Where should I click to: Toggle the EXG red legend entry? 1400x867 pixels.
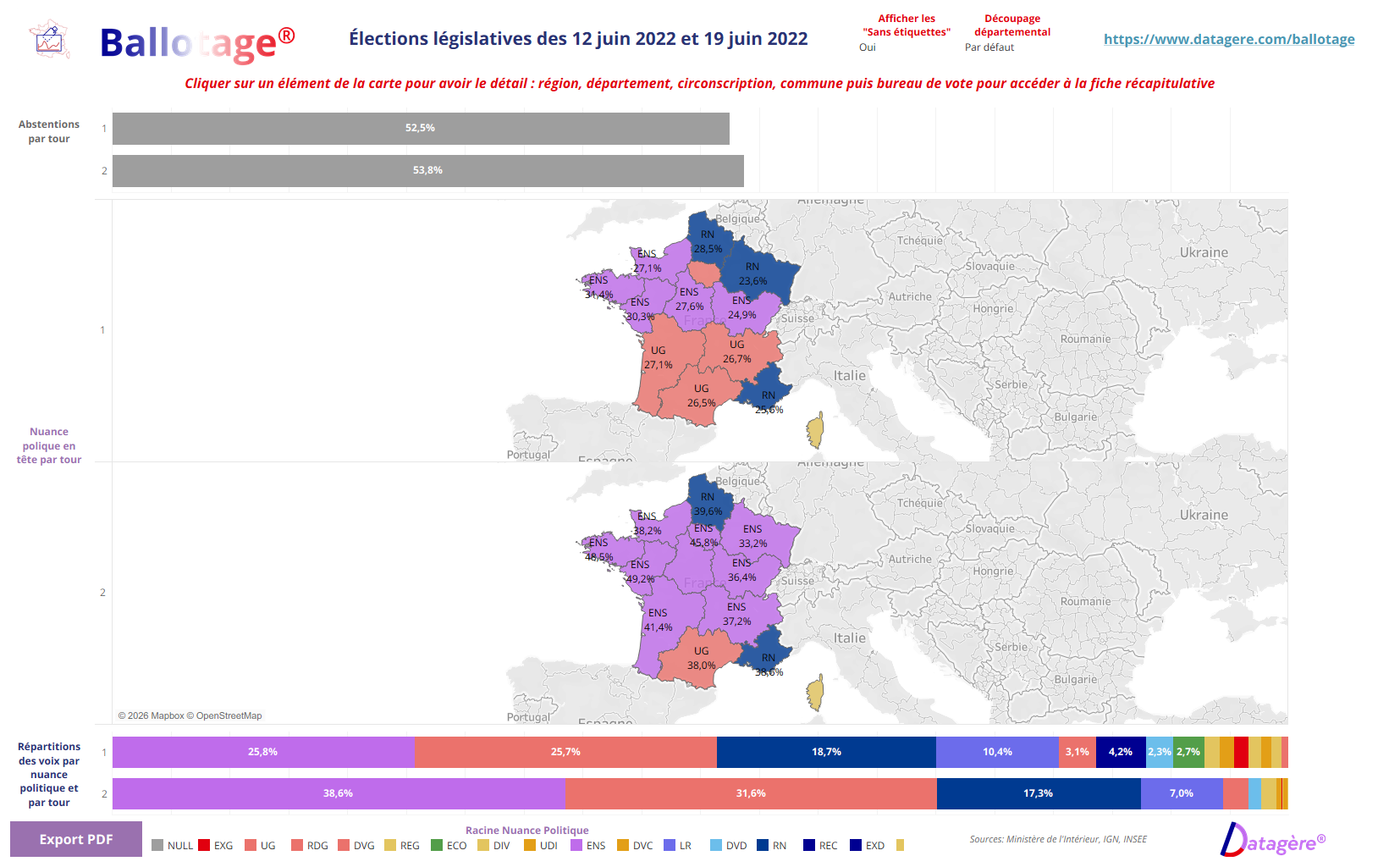click(x=204, y=845)
